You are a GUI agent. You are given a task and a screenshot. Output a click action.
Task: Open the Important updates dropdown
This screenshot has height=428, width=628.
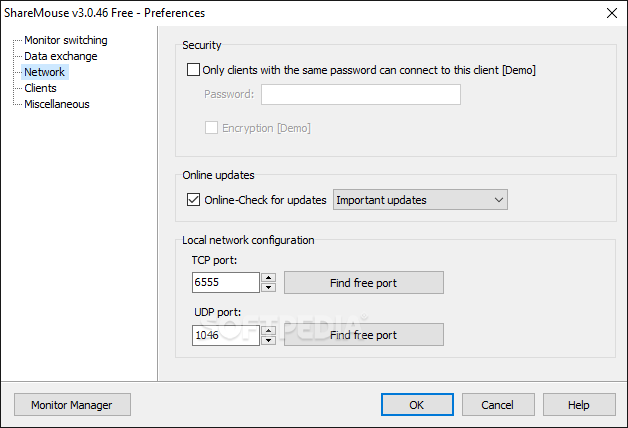click(420, 200)
